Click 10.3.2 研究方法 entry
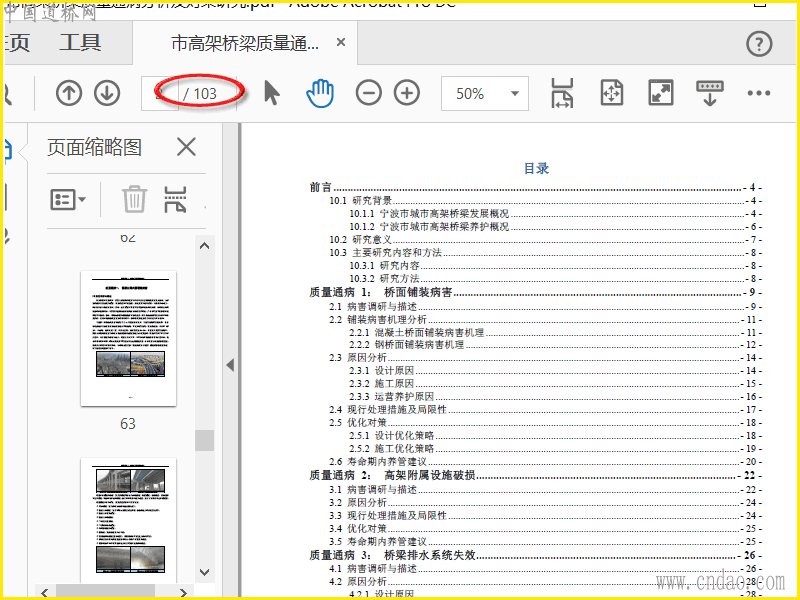This screenshot has width=800, height=600. pos(556,279)
